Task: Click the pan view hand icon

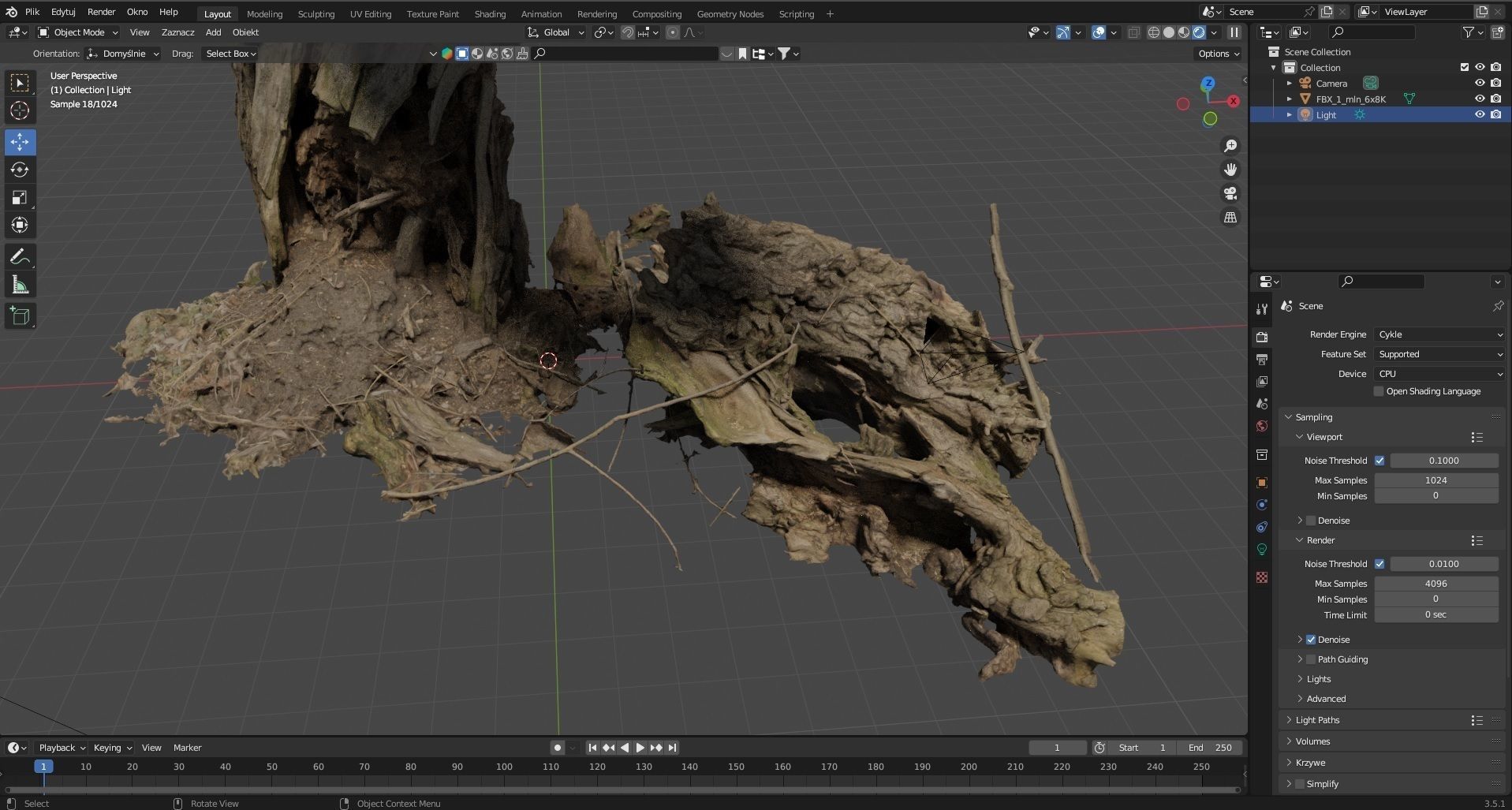Action: click(x=1230, y=170)
